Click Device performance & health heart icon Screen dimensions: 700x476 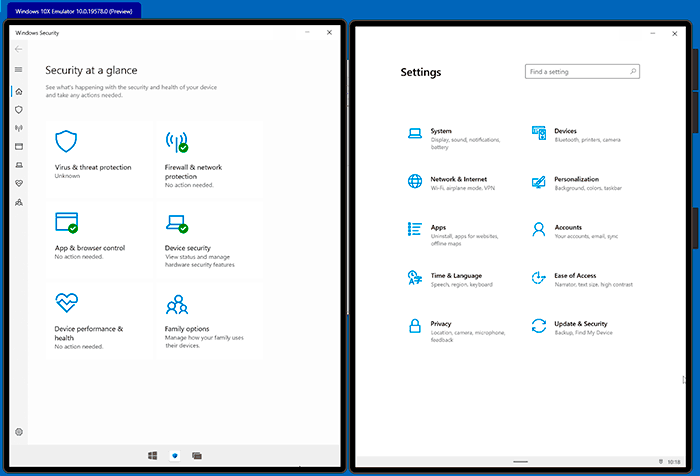(x=67, y=303)
